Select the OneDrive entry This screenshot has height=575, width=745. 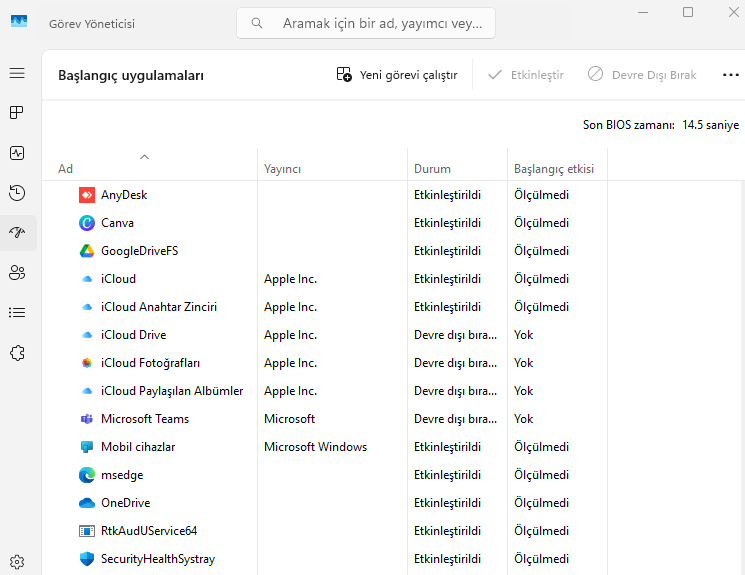[125, 503]
